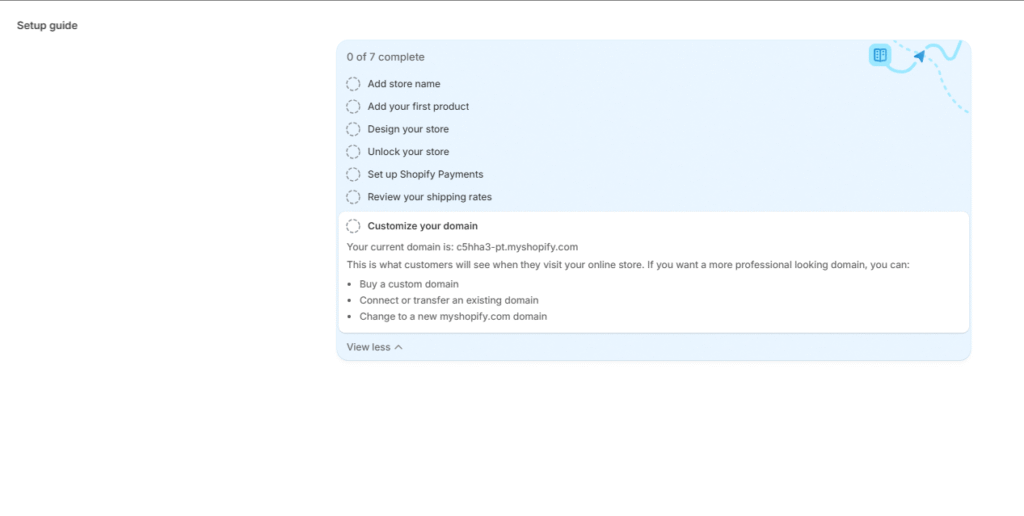1024x516 pixels.
Task: Open the Design your store step label
Action: [408, 129]
